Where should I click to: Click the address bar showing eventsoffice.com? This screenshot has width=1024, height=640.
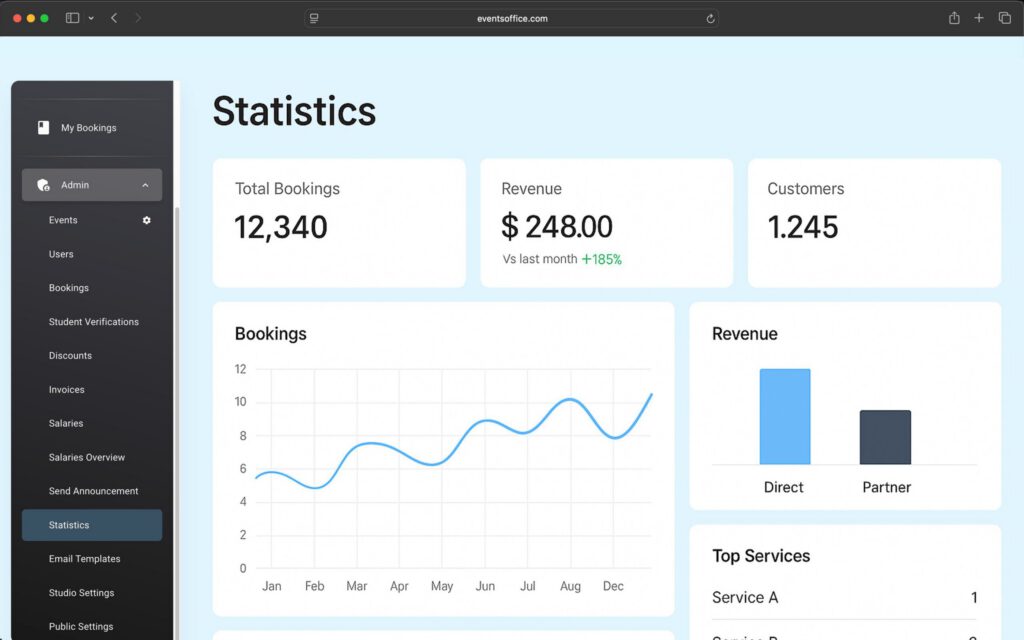tap(512, 17)
